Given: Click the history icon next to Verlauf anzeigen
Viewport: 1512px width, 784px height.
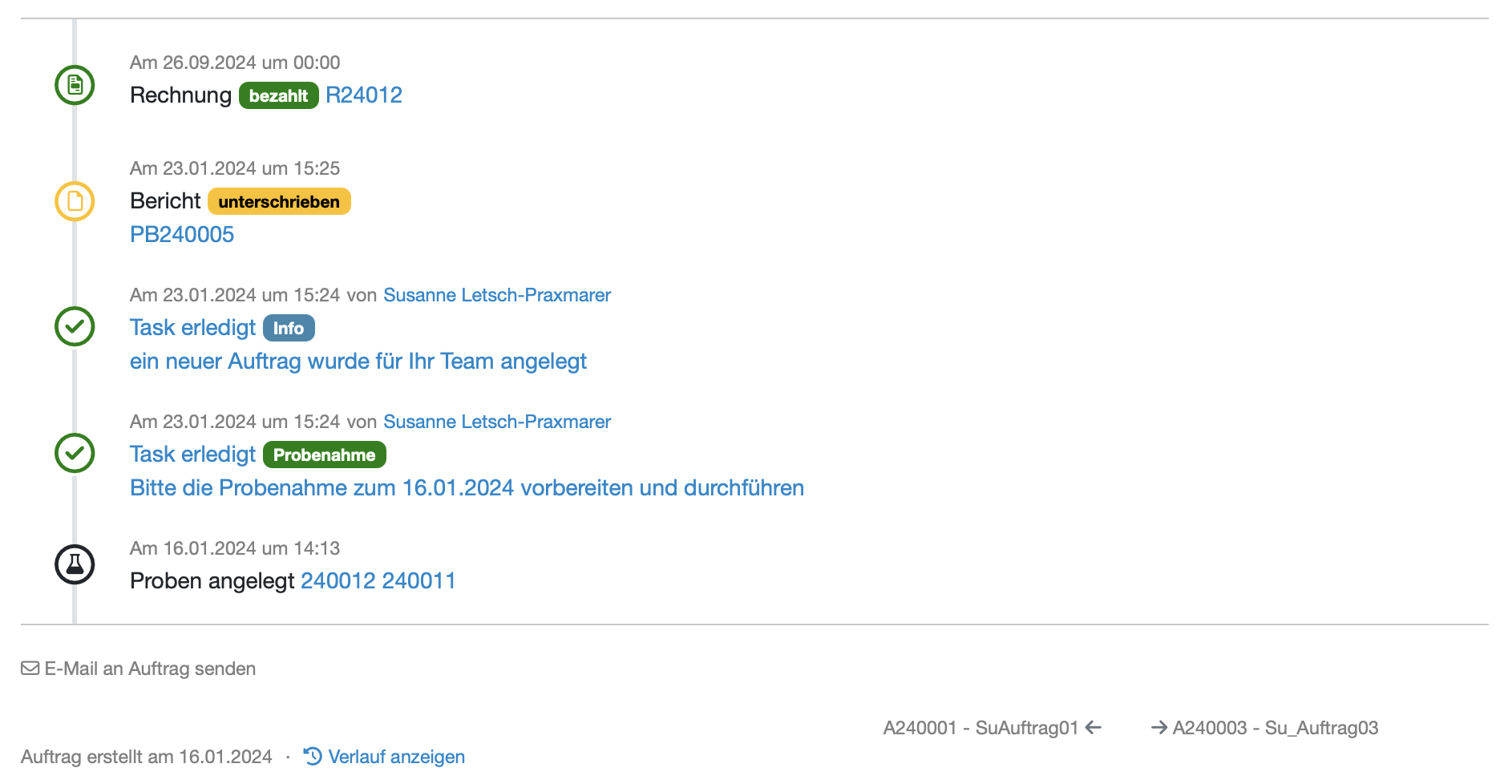Looking at the screenshot, I should 311,755.
